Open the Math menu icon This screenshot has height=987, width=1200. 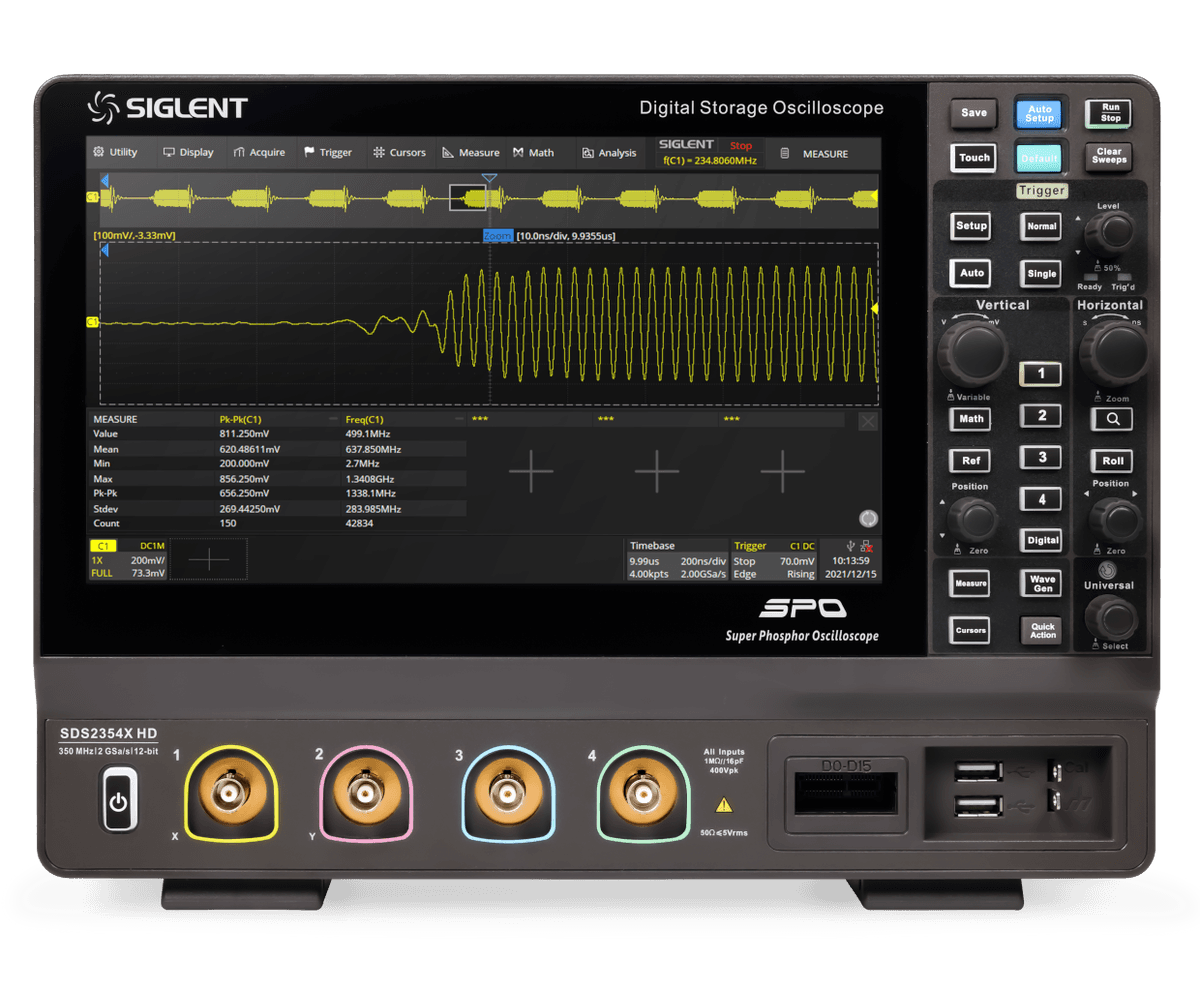point(520,152)
